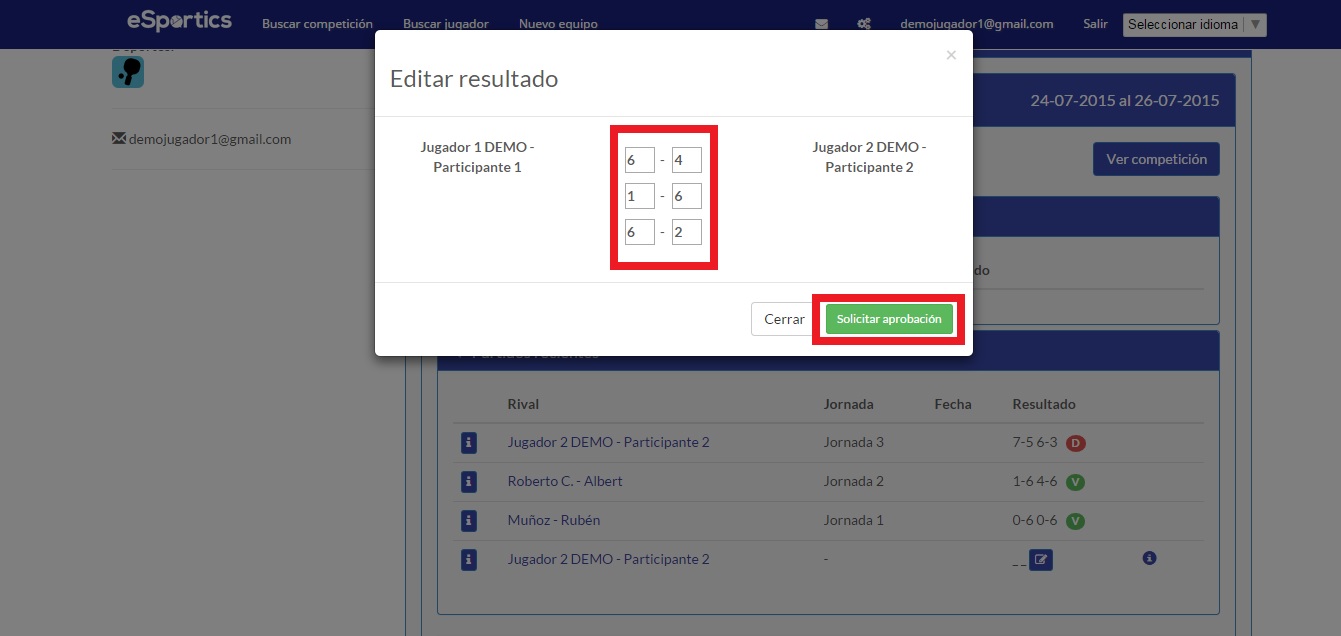Viewport: 1341px width, 636px height.
Task: Open info icon for Roberto C. - Albert match
Action: 469,481
